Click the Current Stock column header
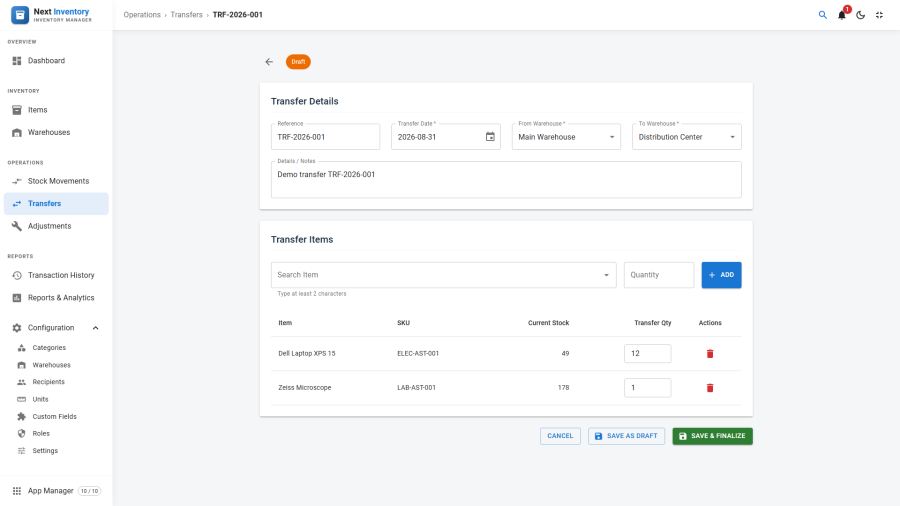This screenshot has width=900, height=506. [x=548, y=323]
